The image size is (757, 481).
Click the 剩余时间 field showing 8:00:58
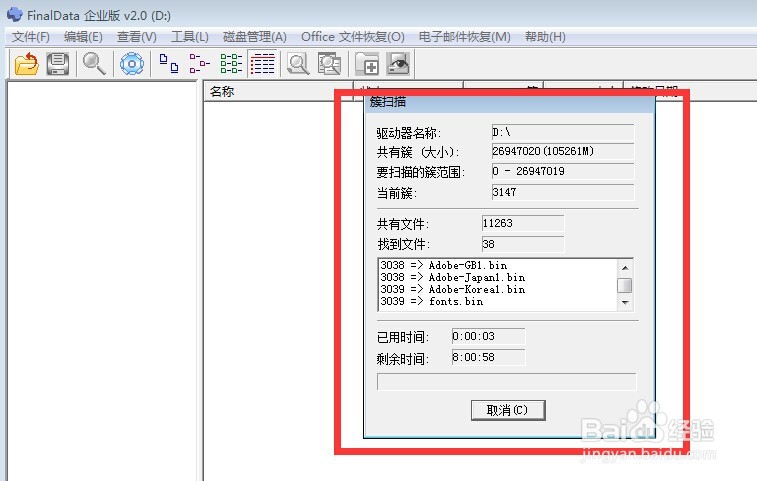pos(488,357)
